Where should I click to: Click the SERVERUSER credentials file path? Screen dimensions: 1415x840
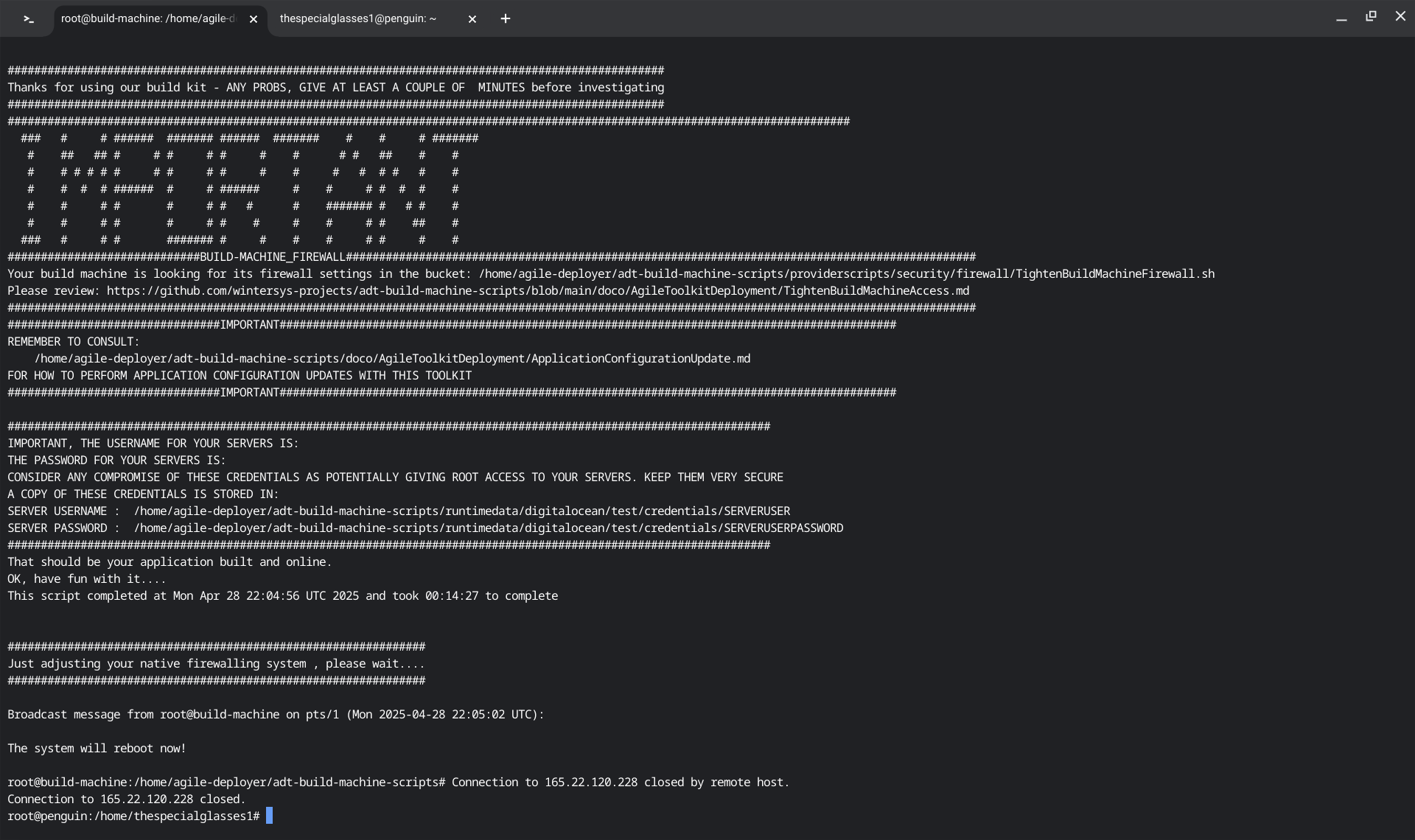click(x=461, y=511)
